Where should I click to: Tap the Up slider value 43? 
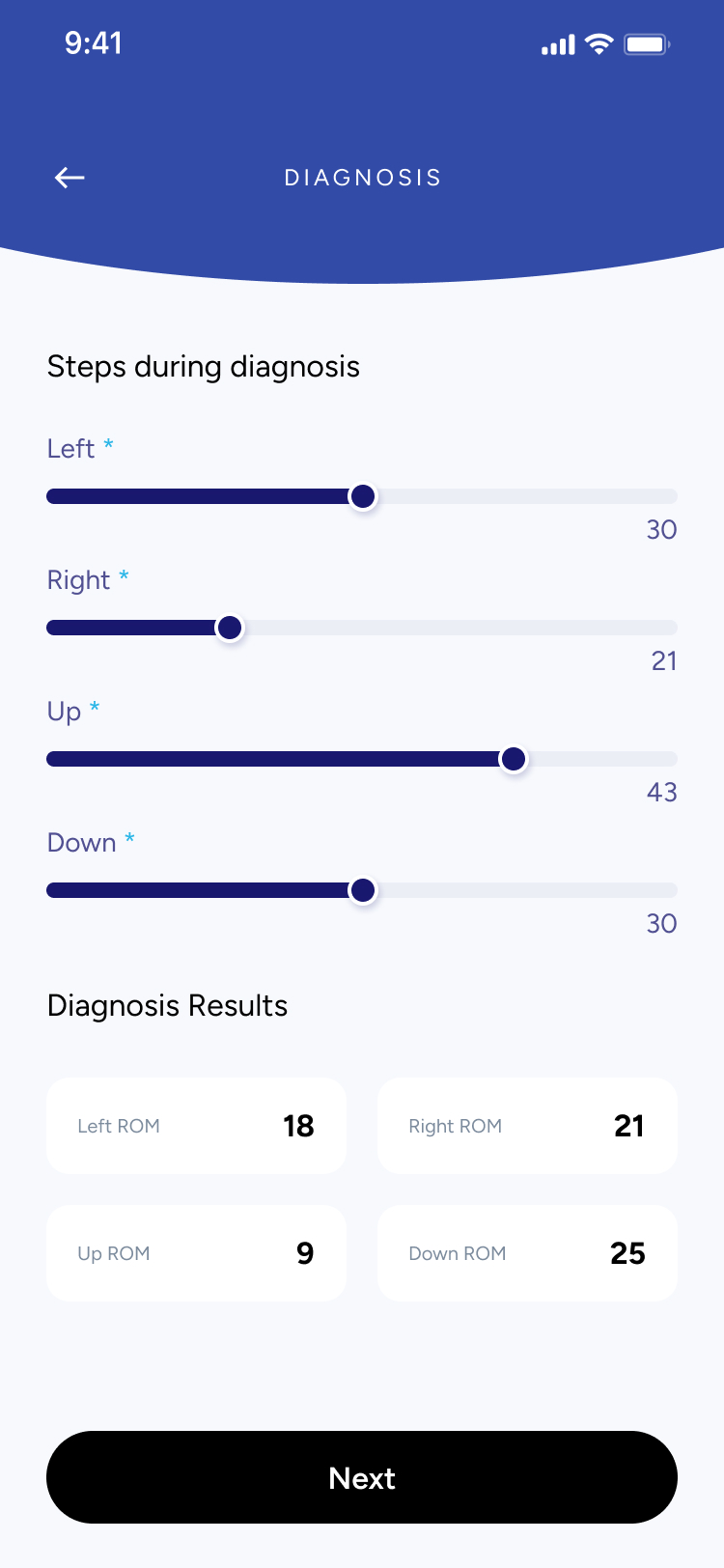tap(661, 793)
